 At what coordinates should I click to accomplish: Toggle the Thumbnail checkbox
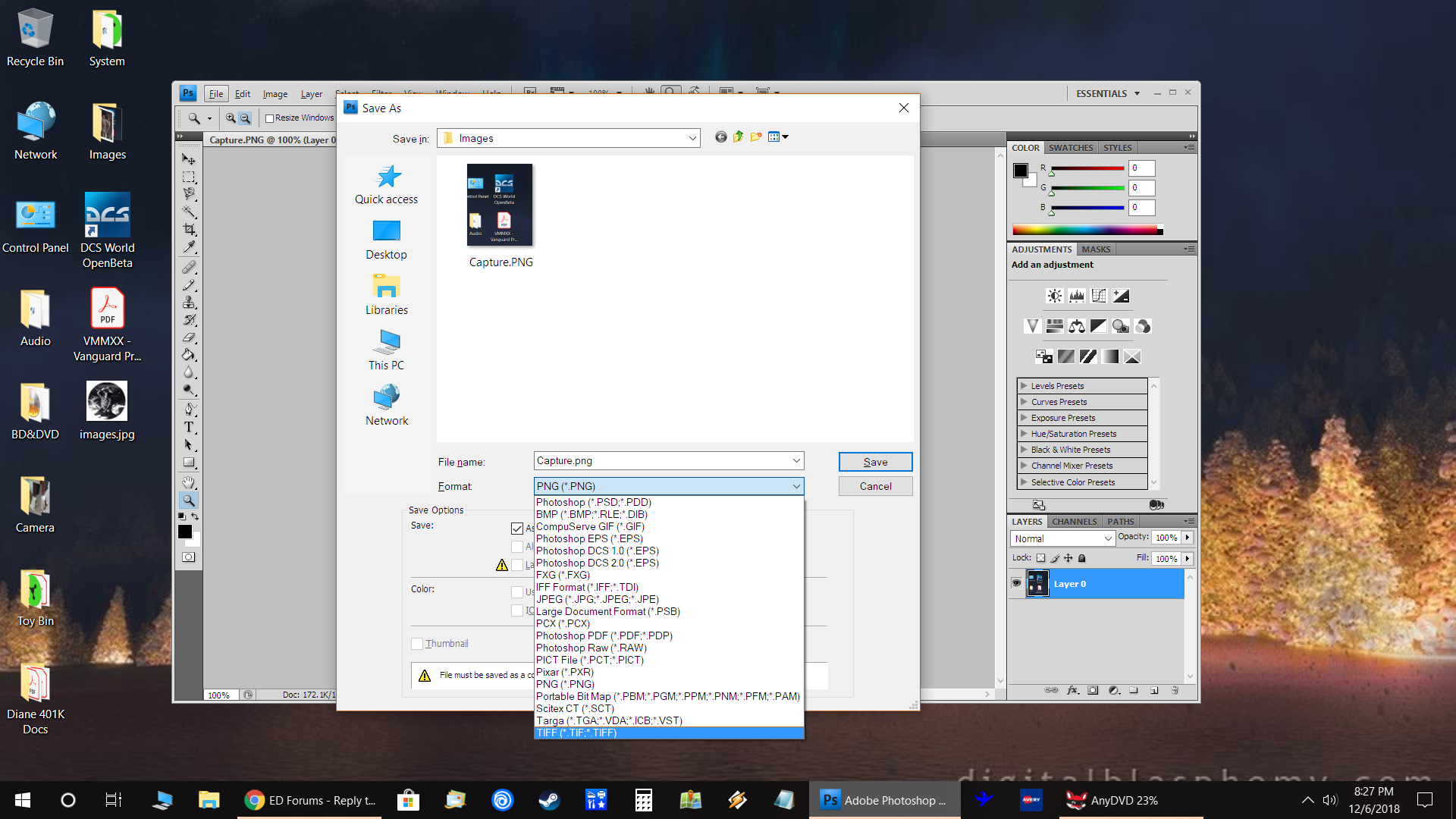click(417, 644)
